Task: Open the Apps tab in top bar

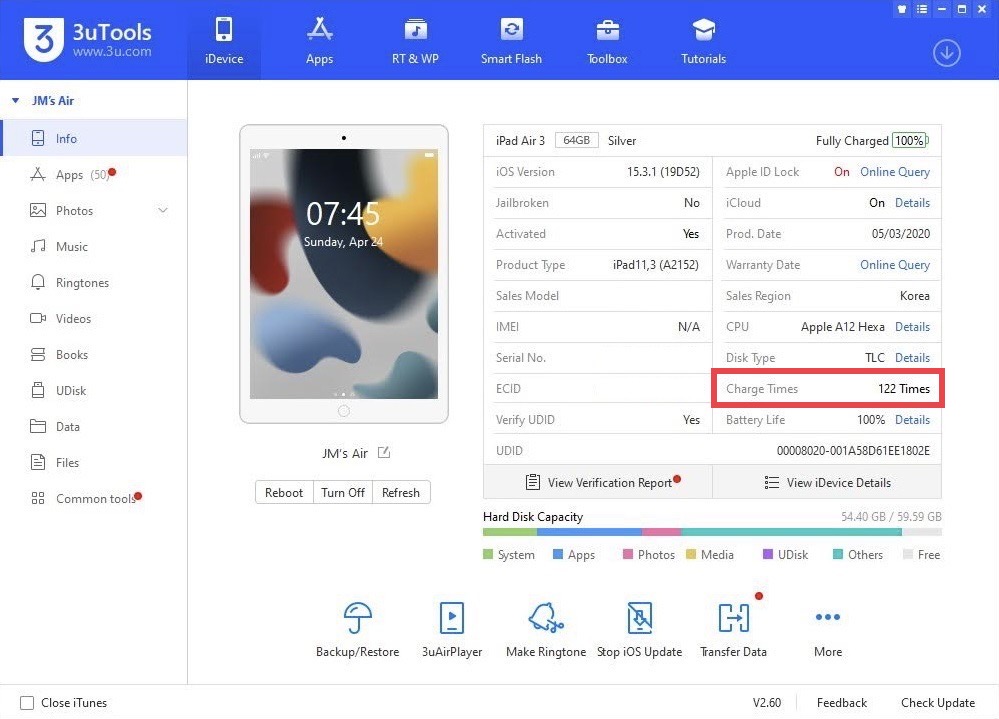Action: [319, 41]
